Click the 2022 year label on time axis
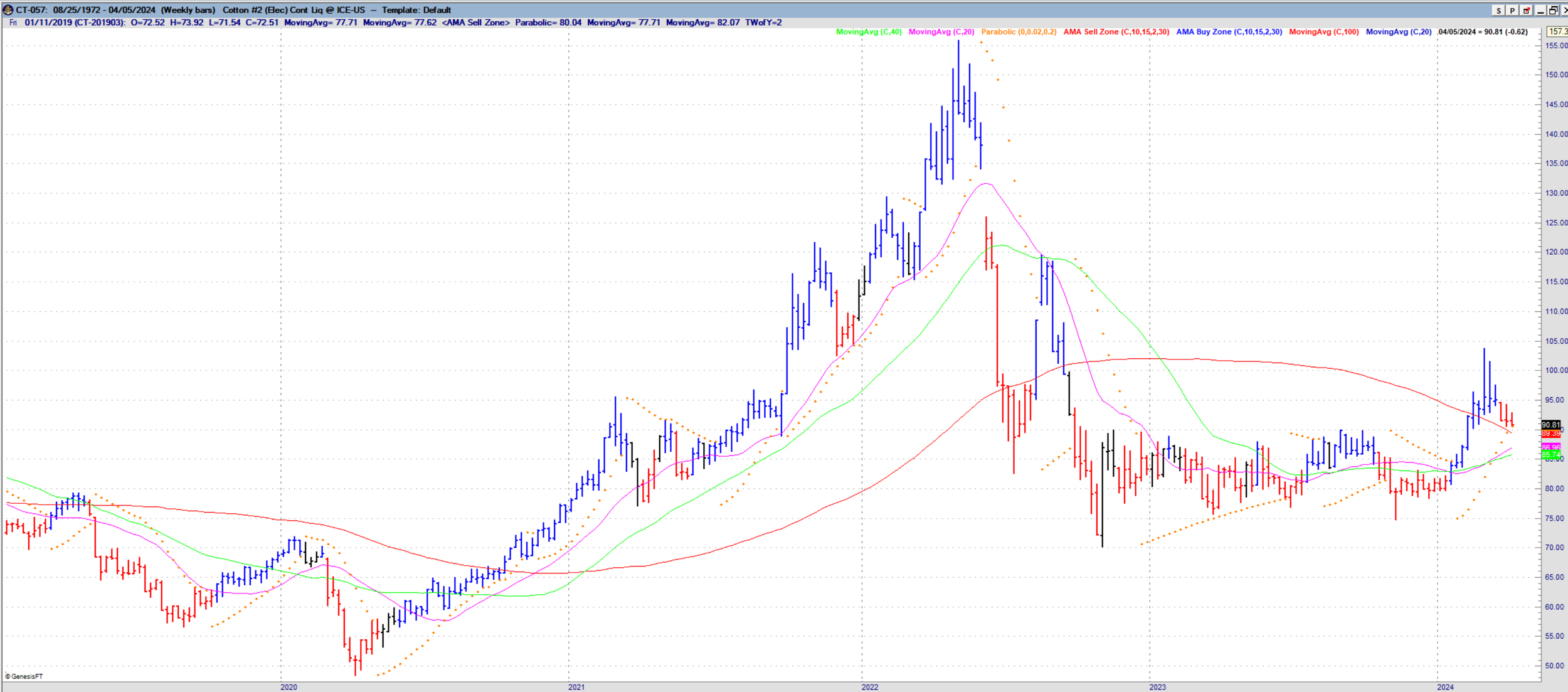Viewport: 1568px width, 692px height. pos(869,687)
